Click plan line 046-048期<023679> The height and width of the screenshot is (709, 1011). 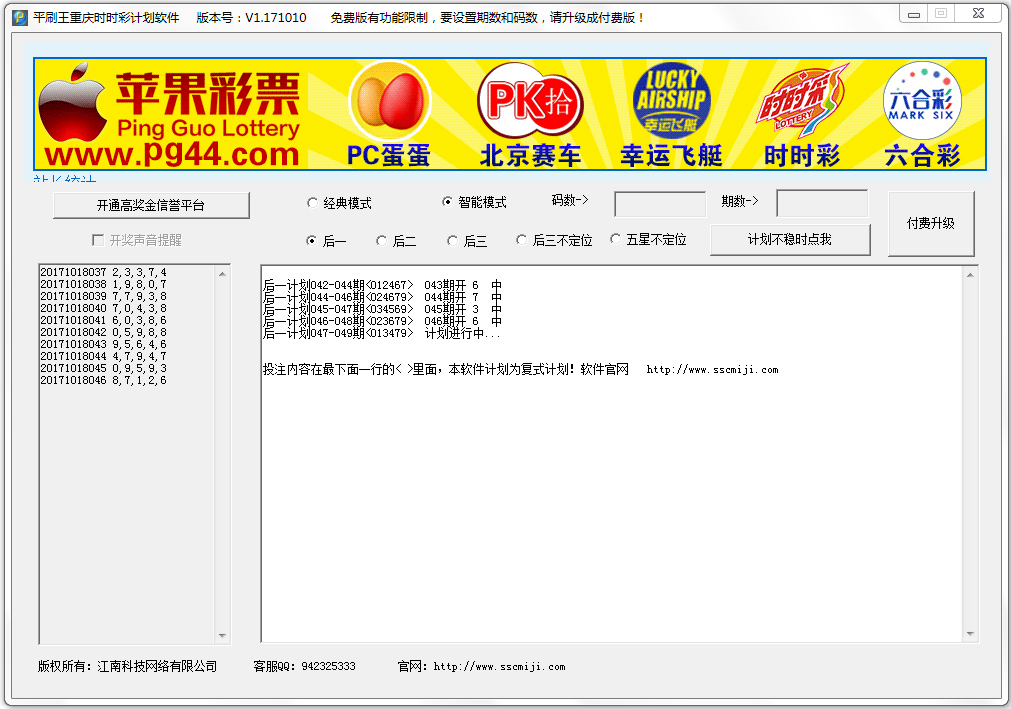click(x=382, y=321)
